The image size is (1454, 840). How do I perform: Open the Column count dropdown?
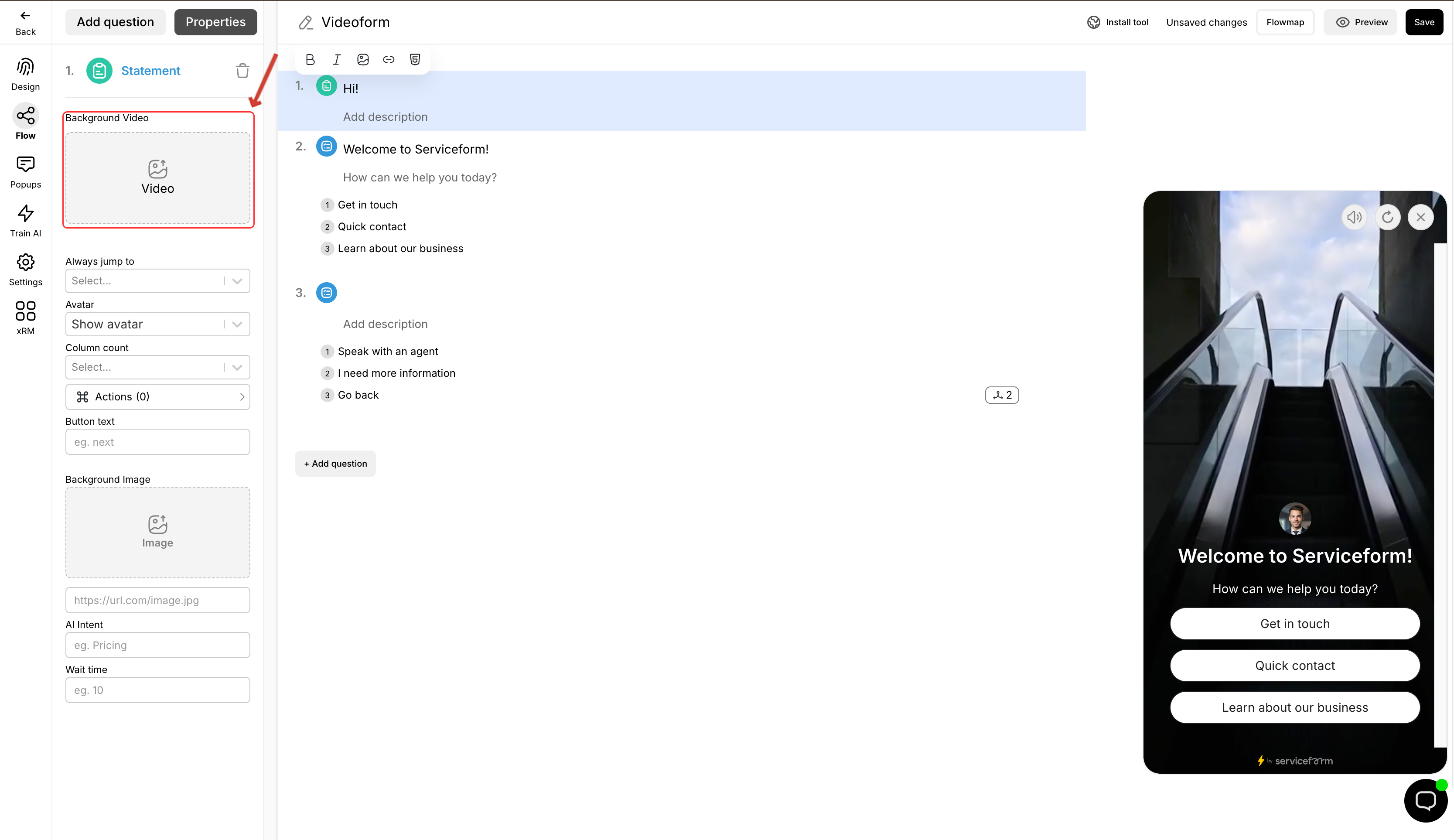[157, 367]
